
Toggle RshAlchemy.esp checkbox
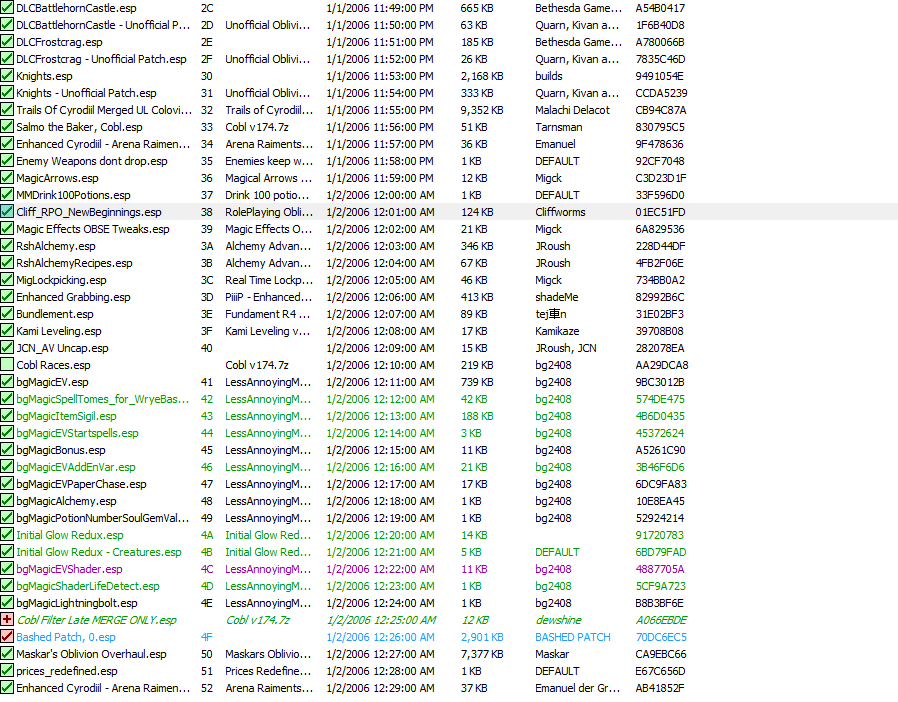tap(7, 246)
